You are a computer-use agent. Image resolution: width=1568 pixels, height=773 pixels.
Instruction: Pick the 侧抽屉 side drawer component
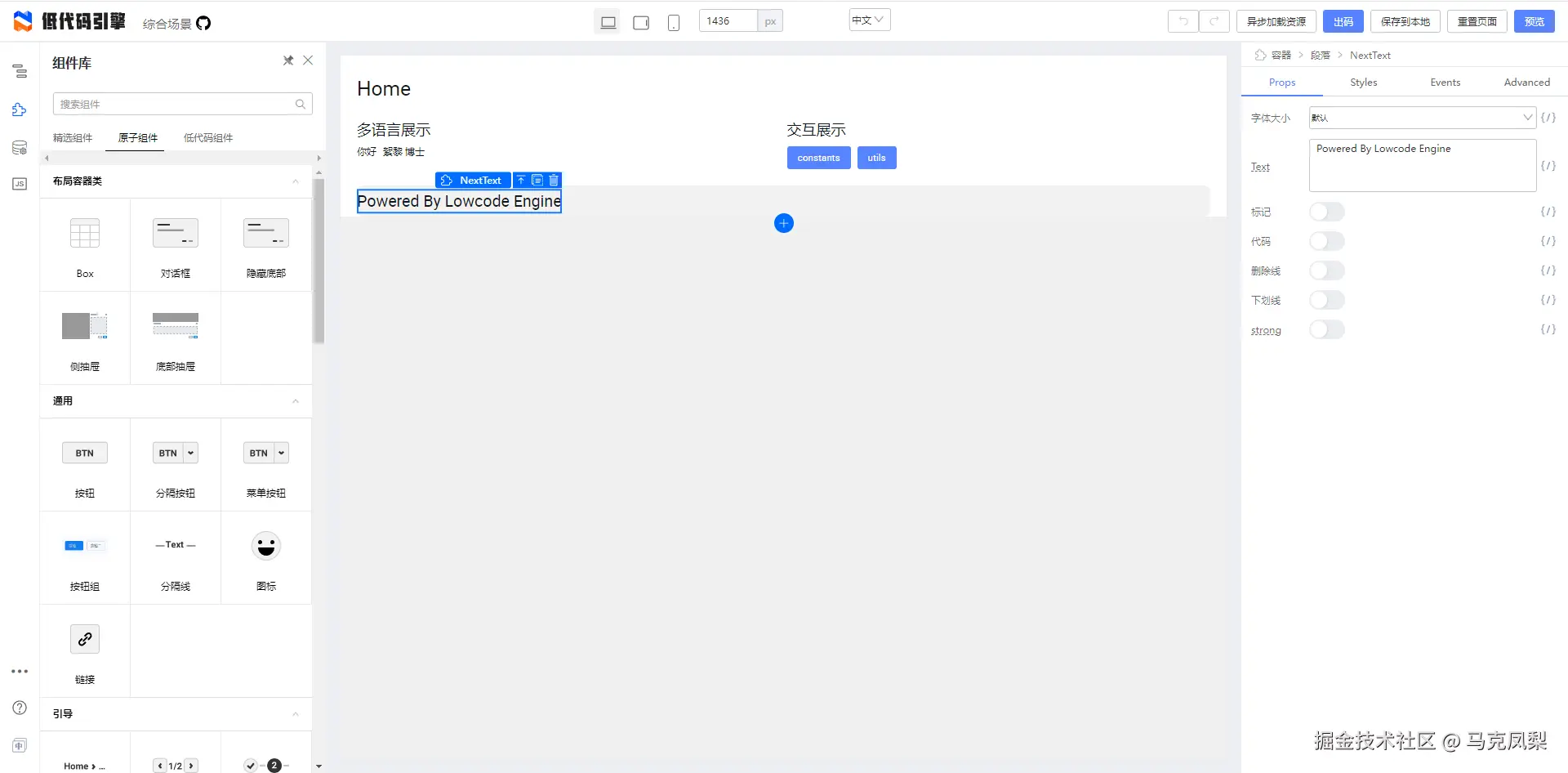(x=85, y=337)
